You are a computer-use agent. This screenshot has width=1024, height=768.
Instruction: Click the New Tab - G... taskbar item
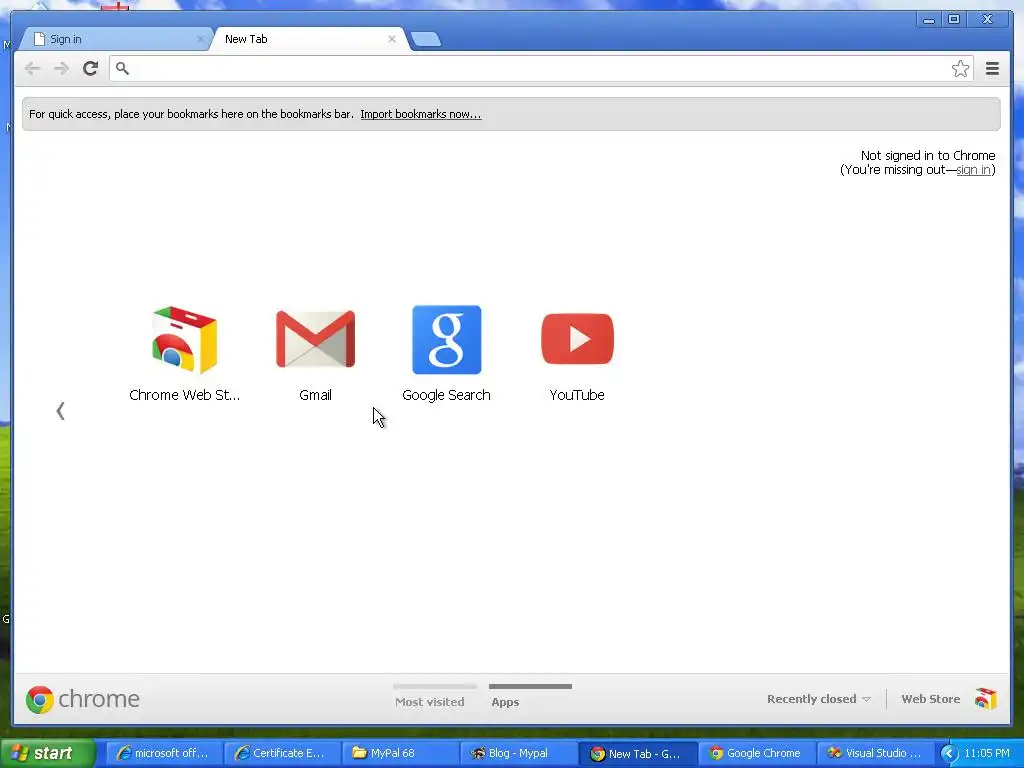click(x=637, y=753)
